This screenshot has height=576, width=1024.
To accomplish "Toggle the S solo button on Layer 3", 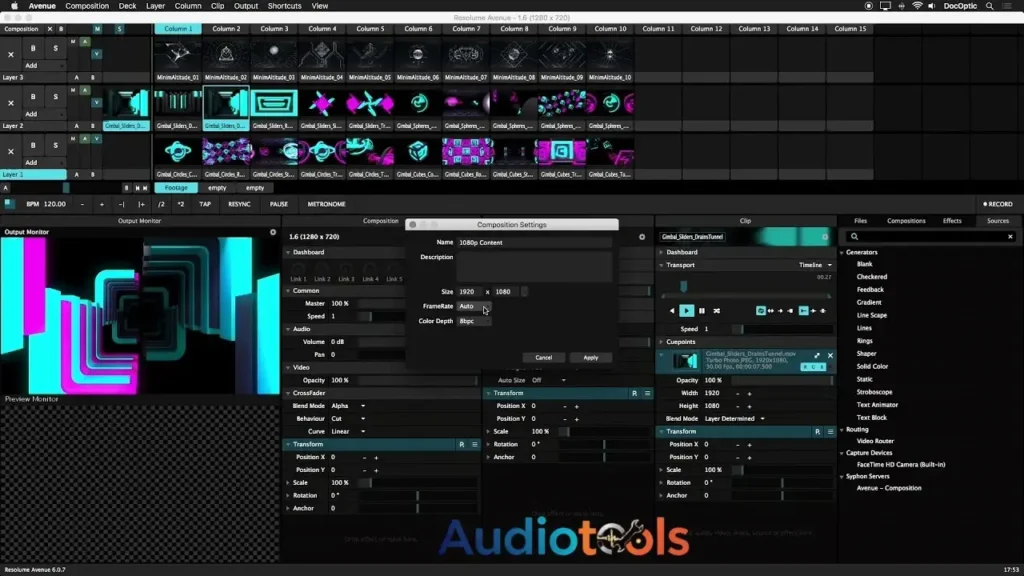I will tap(56, 50).
